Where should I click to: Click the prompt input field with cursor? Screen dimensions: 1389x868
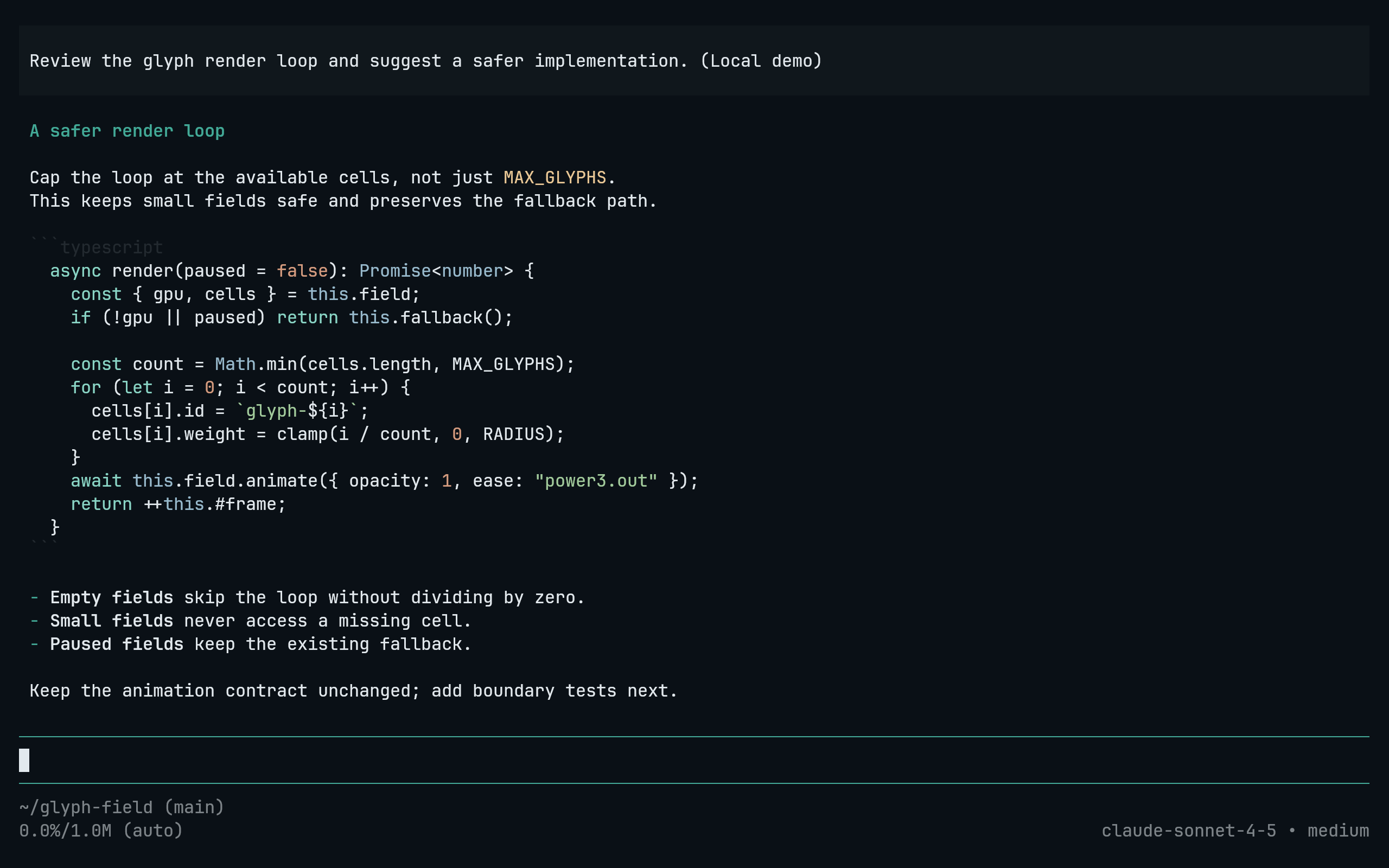click(694, 760)
